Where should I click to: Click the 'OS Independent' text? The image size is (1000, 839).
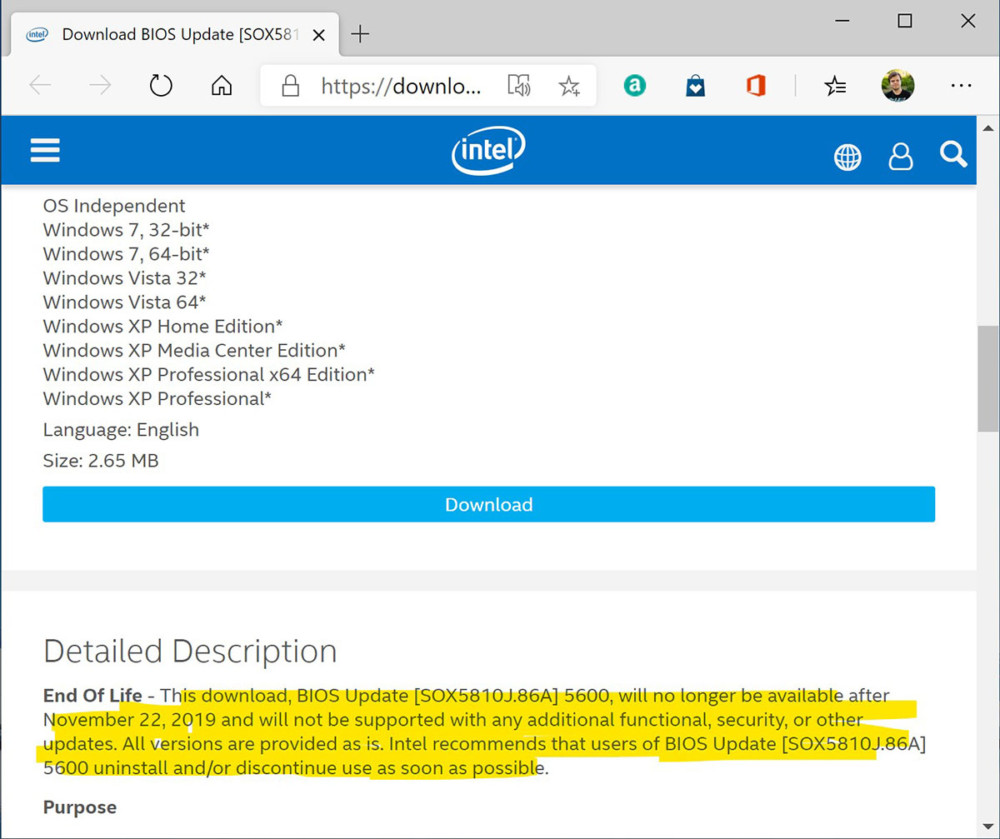114,206
